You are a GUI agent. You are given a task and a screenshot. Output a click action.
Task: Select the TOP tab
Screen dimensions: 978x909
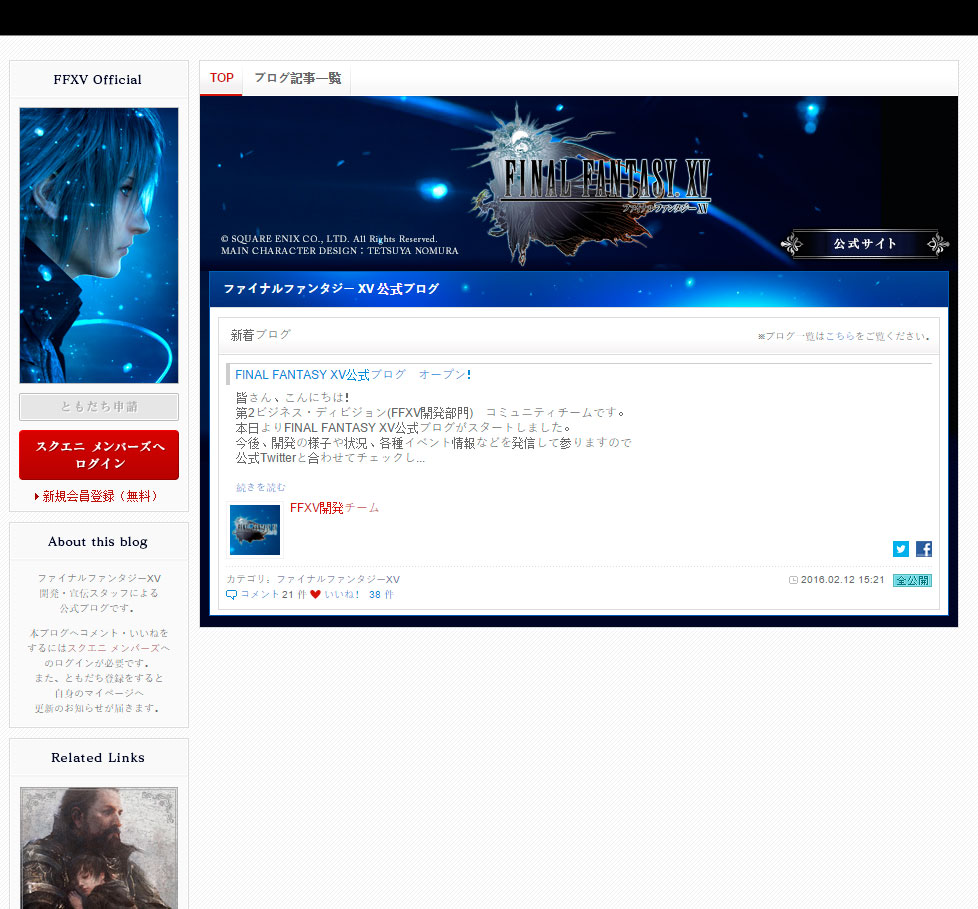pyautogui.click(x=221, y=78)
